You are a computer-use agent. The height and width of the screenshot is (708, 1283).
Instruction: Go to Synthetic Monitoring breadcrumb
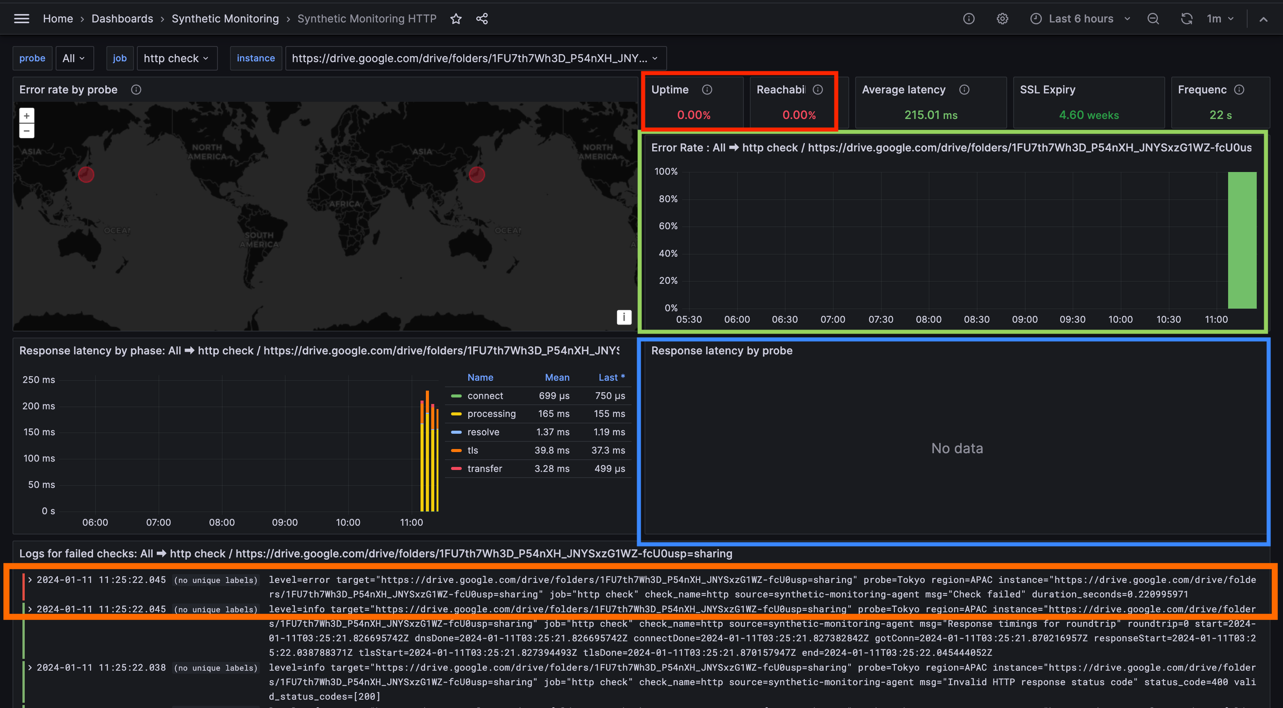pos(225,19)
